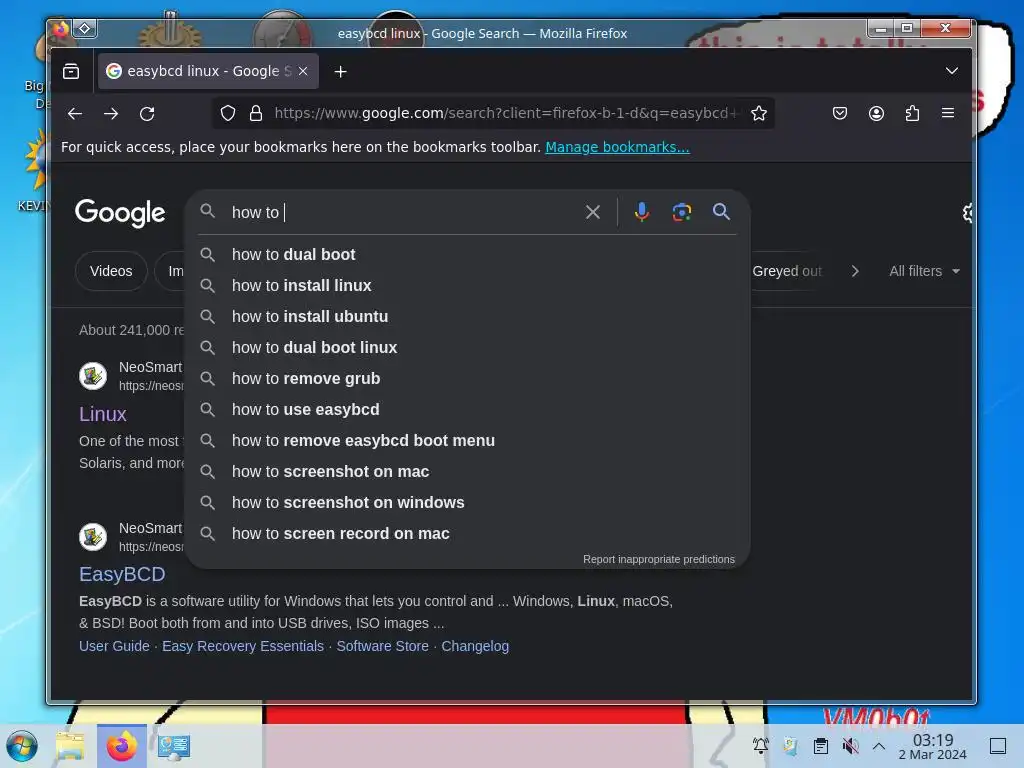Pick suggestion how to screen record on mac
The height and width of the screenshot is (768, 1024).
[468, 534]
